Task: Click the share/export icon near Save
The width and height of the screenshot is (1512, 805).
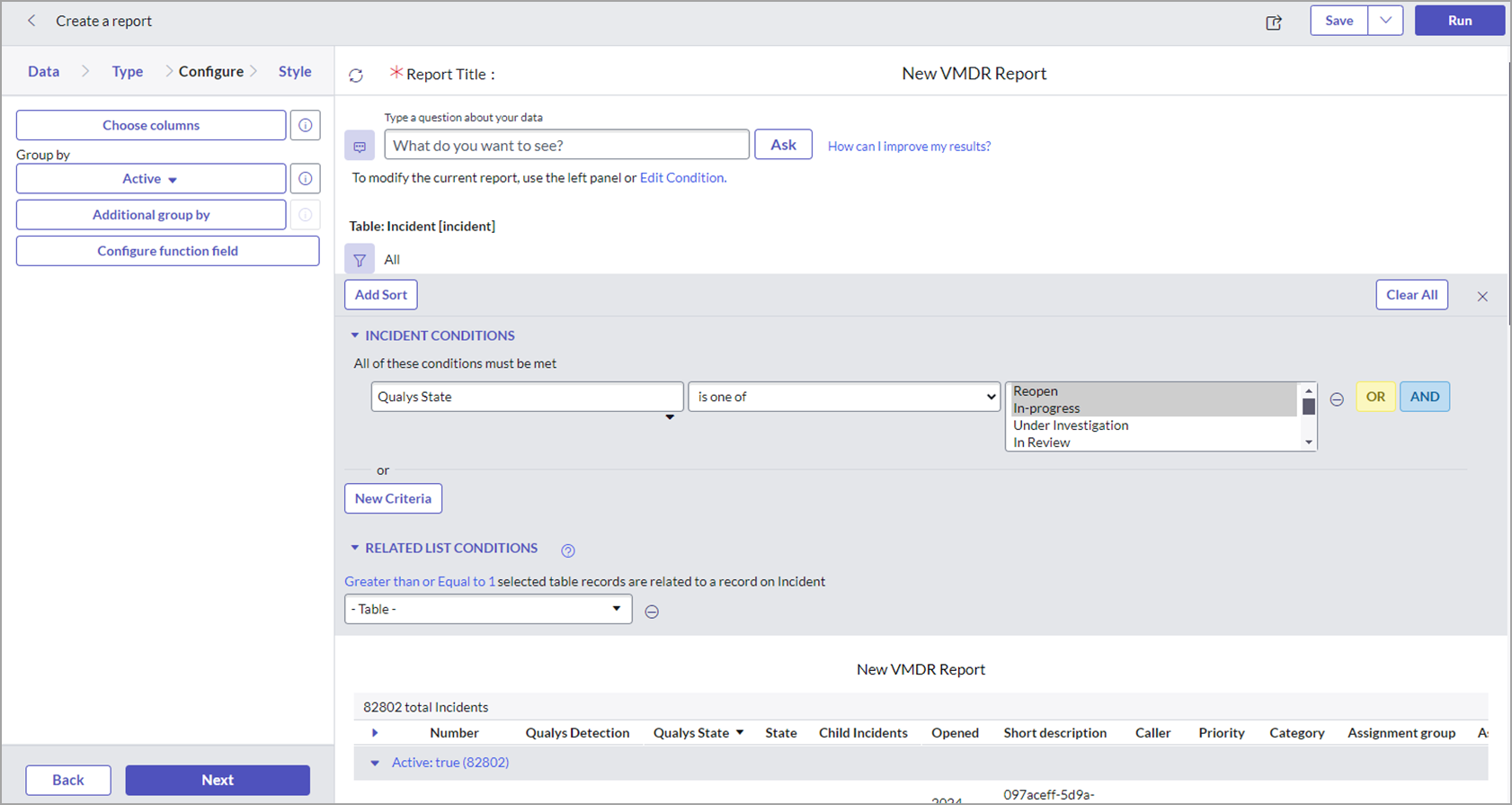Action: click(1273, 22)
